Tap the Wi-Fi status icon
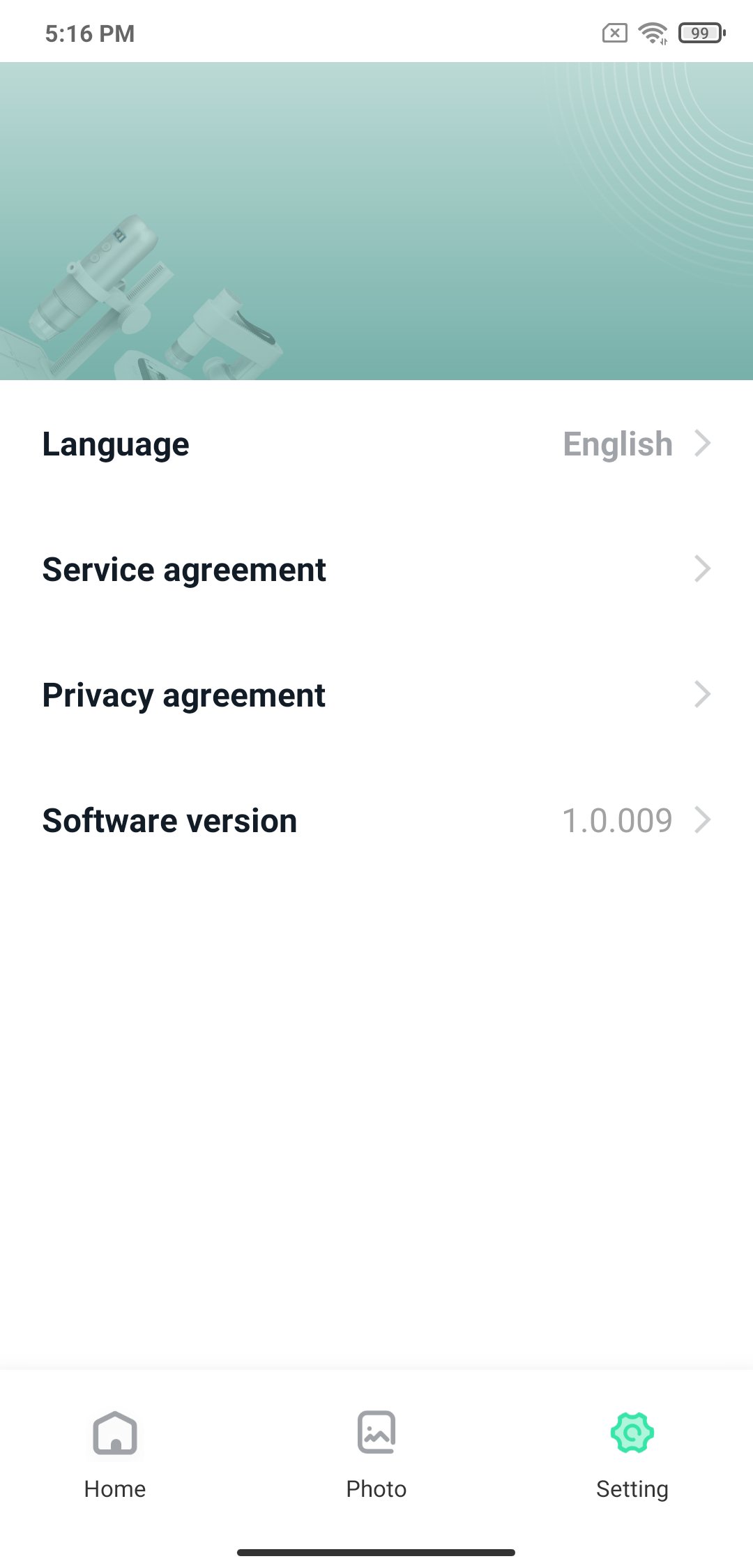The image size is (753, 1568). 653,33
